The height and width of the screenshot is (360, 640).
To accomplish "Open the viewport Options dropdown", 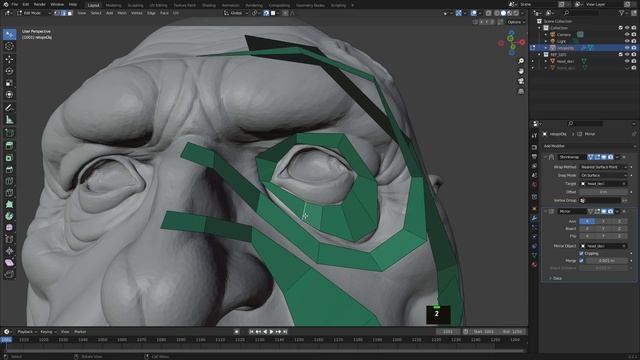I will point(516,22).
